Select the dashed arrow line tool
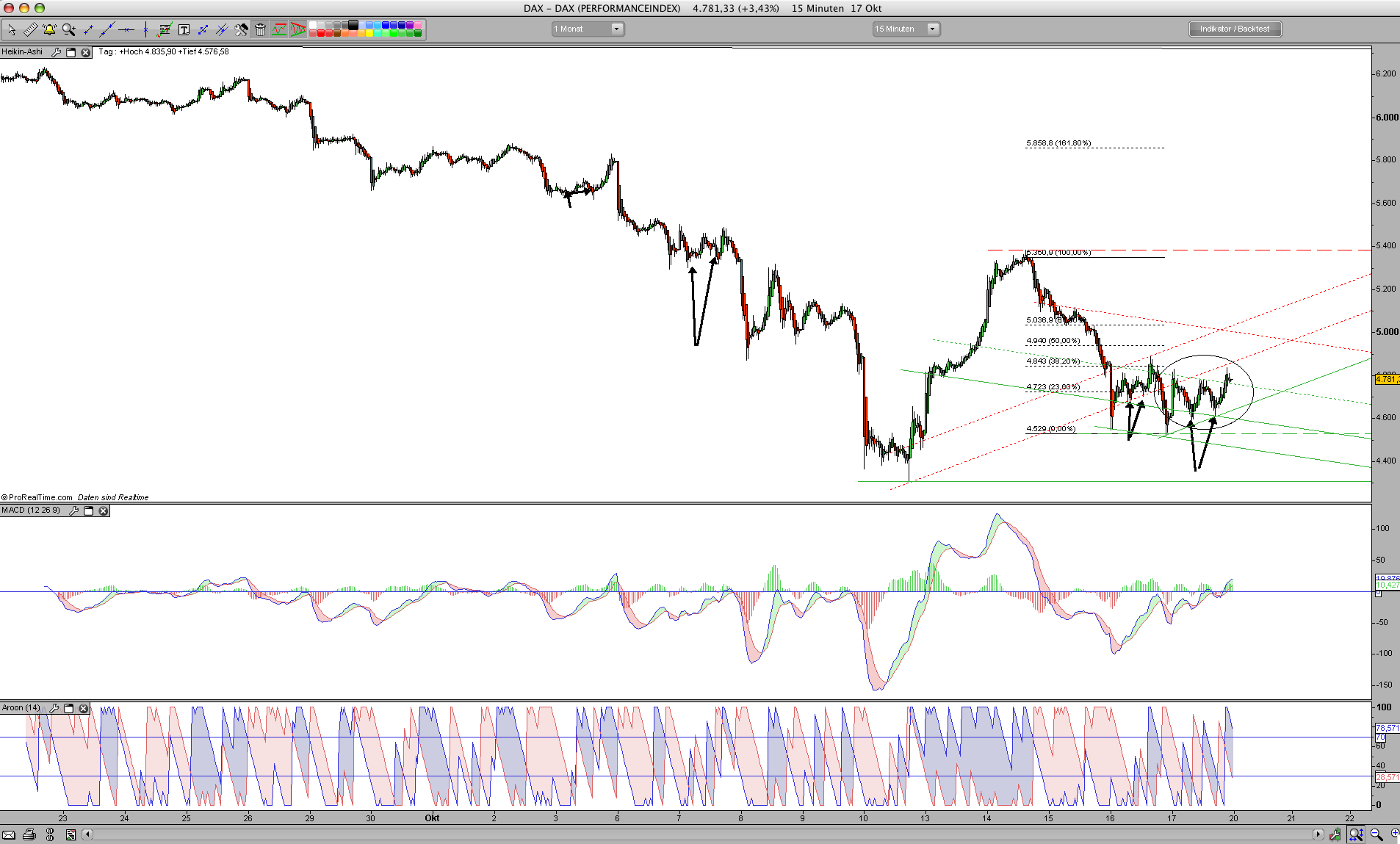1400x844 pixels. tap(203, 29)
